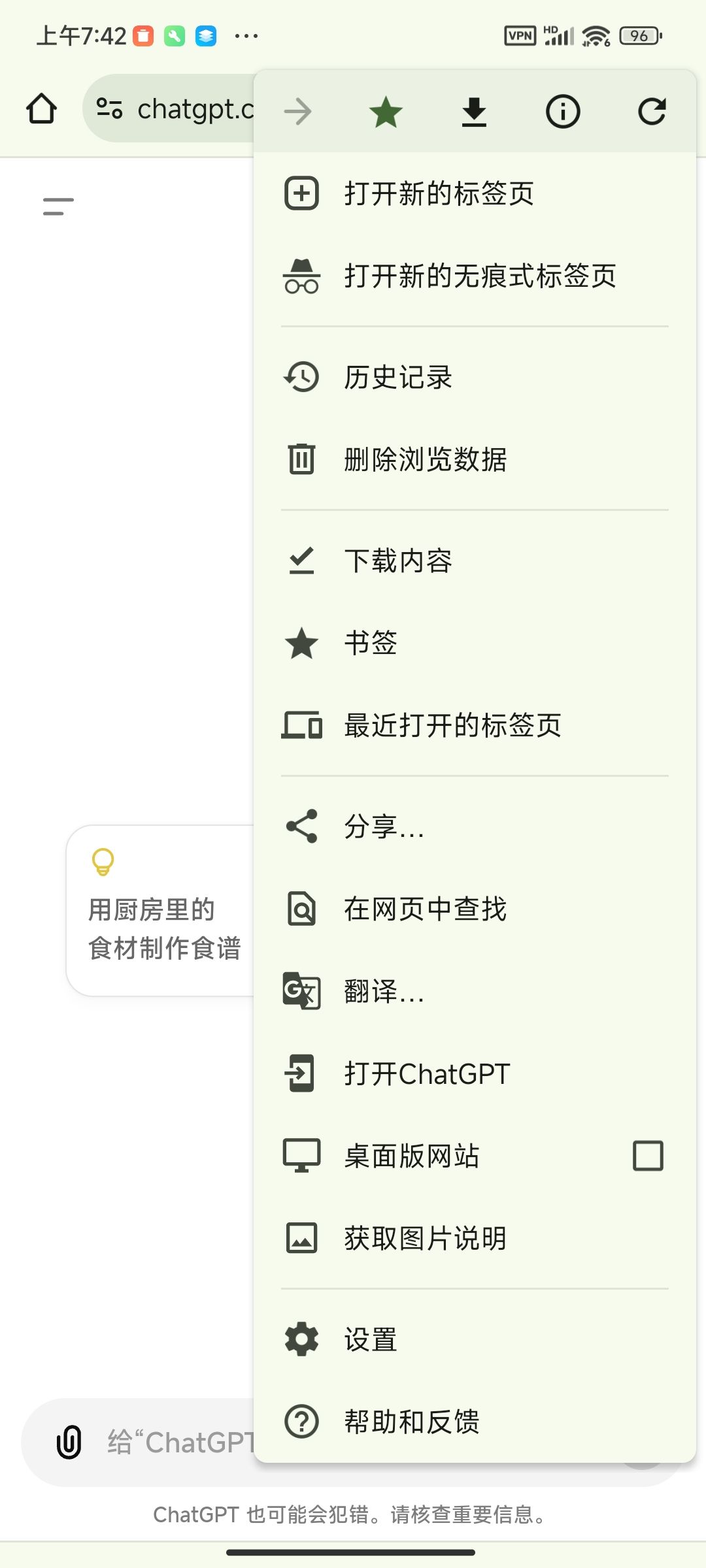This screenshot has width=706, height=1568.
Task: Open the 分享… option
Action: 384,826
